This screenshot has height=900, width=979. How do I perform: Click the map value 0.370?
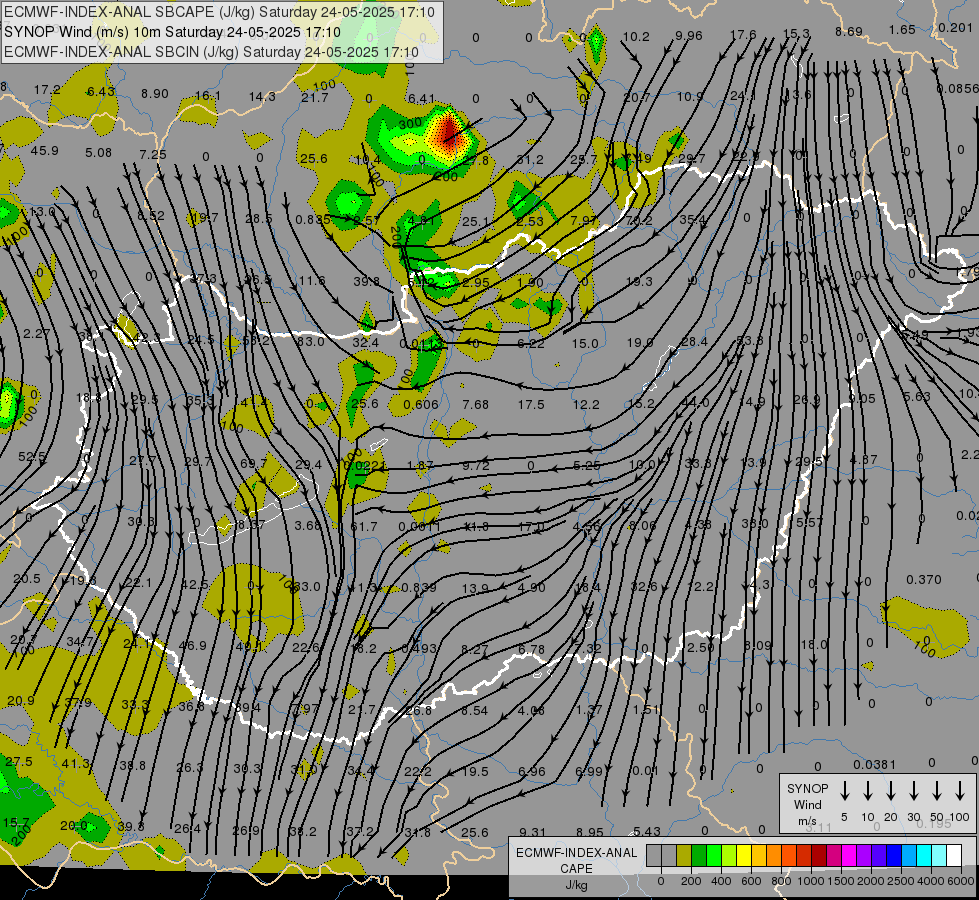(x=923, y=580)
